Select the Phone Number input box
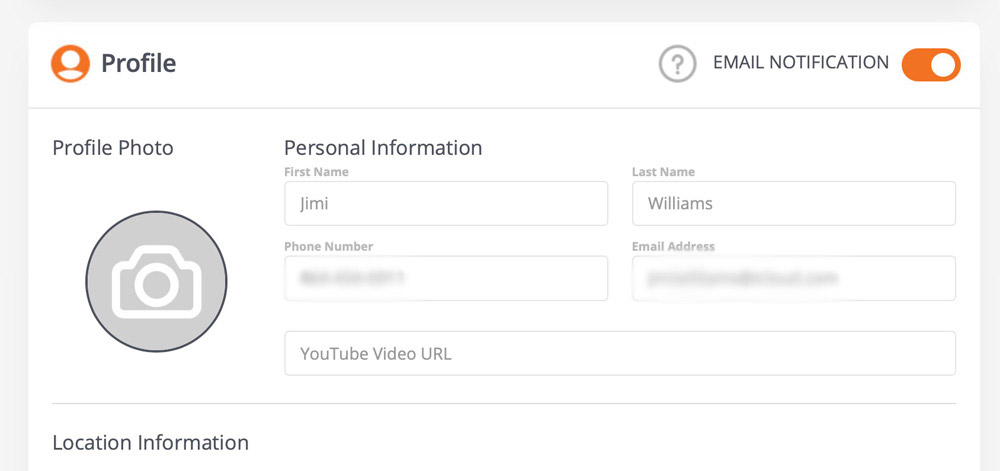Viewport: 1000px width, 471px height. tap(446, 278)
